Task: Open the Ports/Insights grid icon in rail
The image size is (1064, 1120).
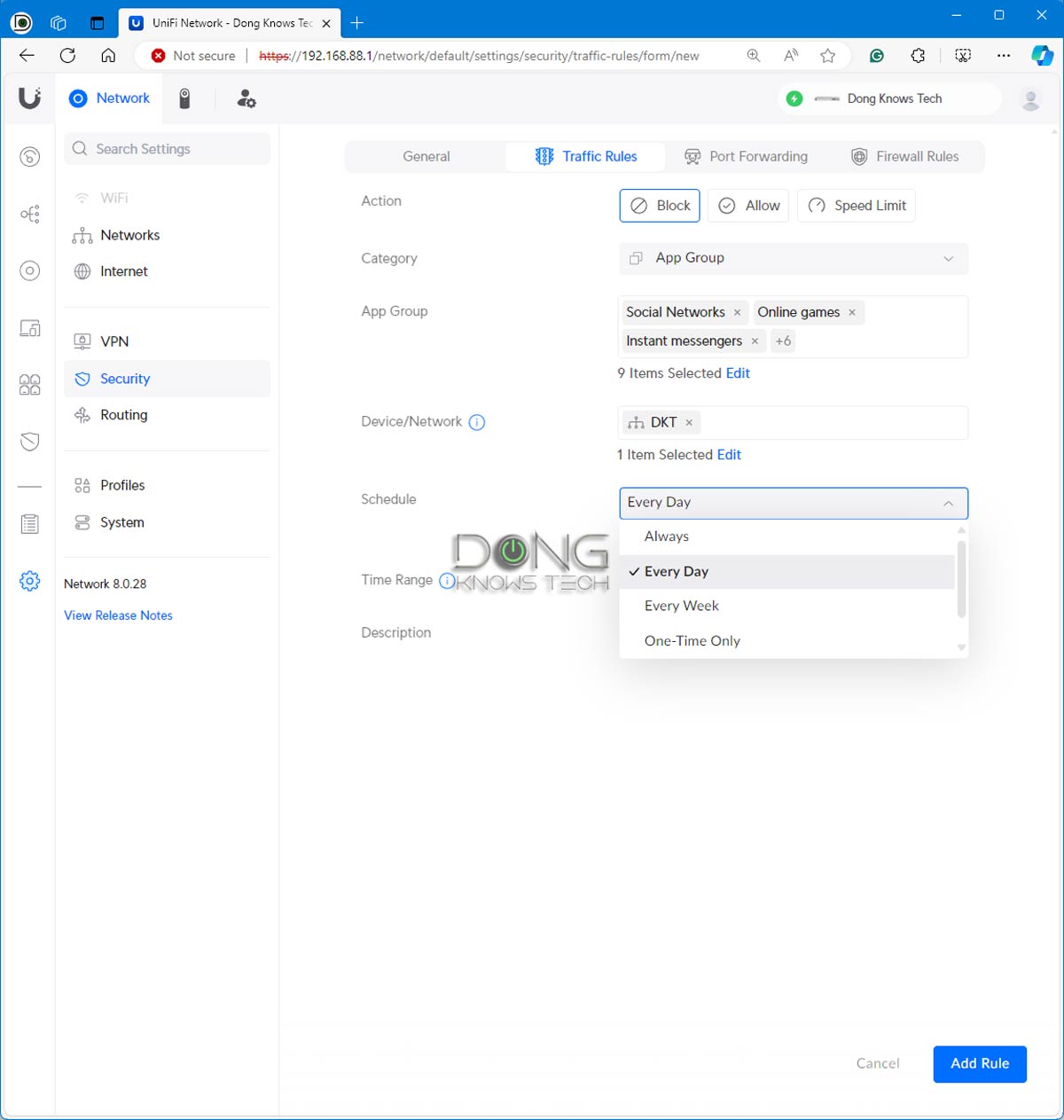Action: click(x=30, y=384)
